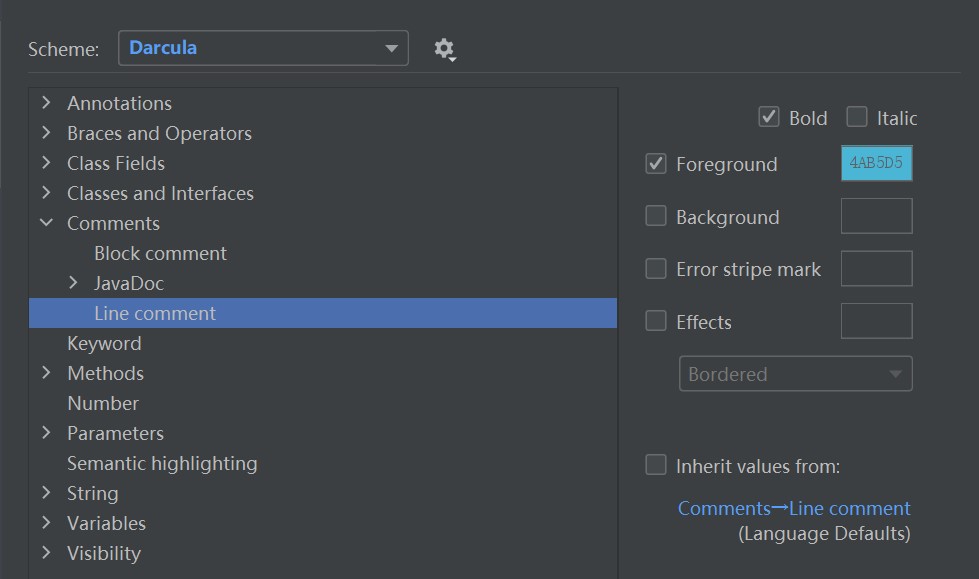Toggle the Italic checkbox

tap(857, 117)
